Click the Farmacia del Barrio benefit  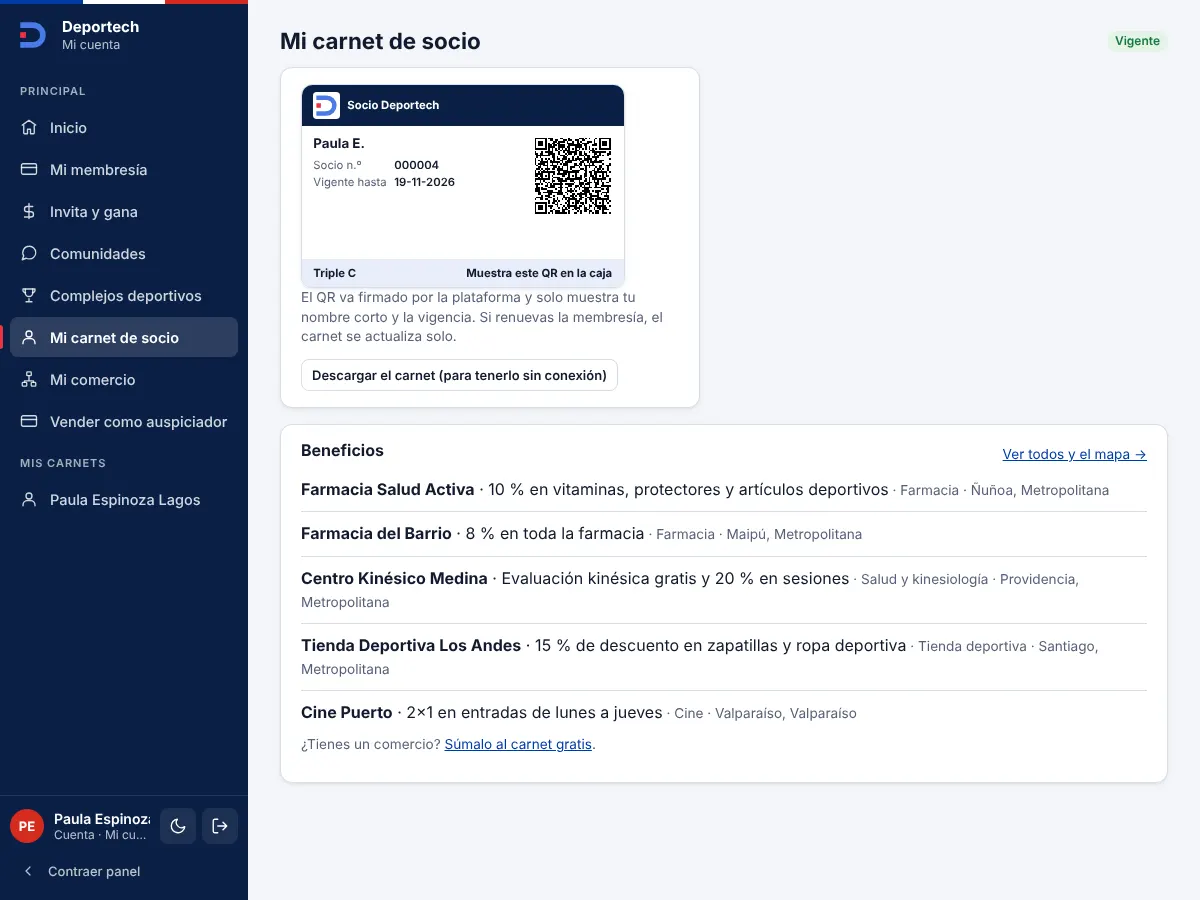point(724,534)
